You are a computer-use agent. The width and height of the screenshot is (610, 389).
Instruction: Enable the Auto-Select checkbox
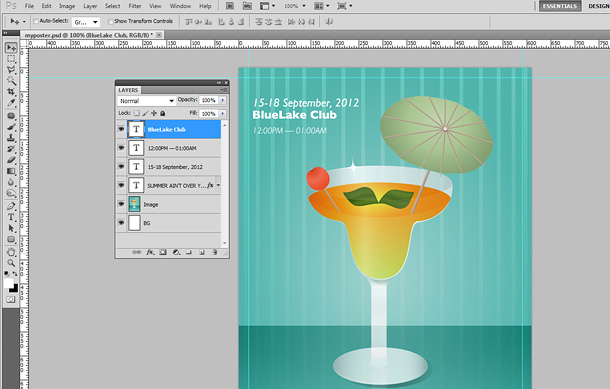coord(36,21)
